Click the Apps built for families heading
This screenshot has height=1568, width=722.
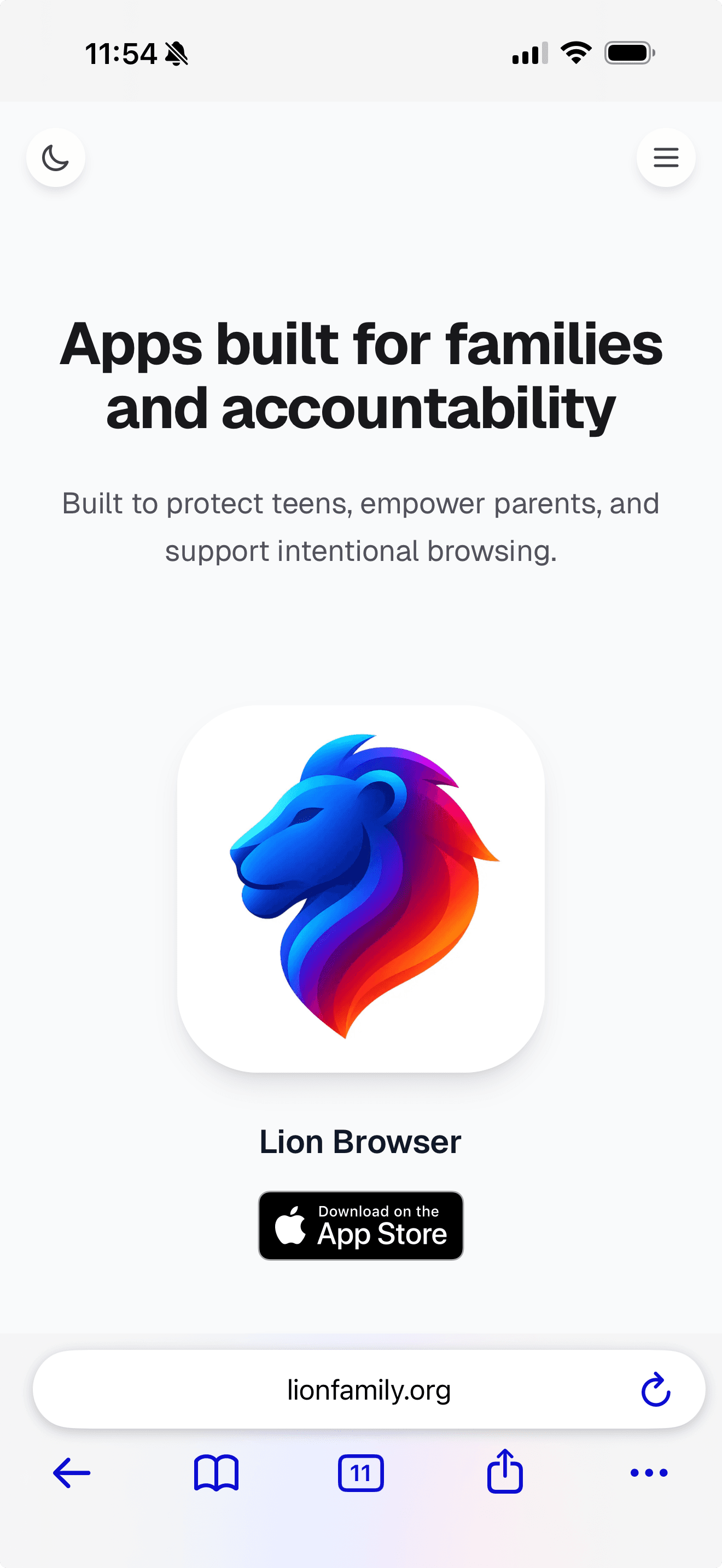tap(361, 376)
